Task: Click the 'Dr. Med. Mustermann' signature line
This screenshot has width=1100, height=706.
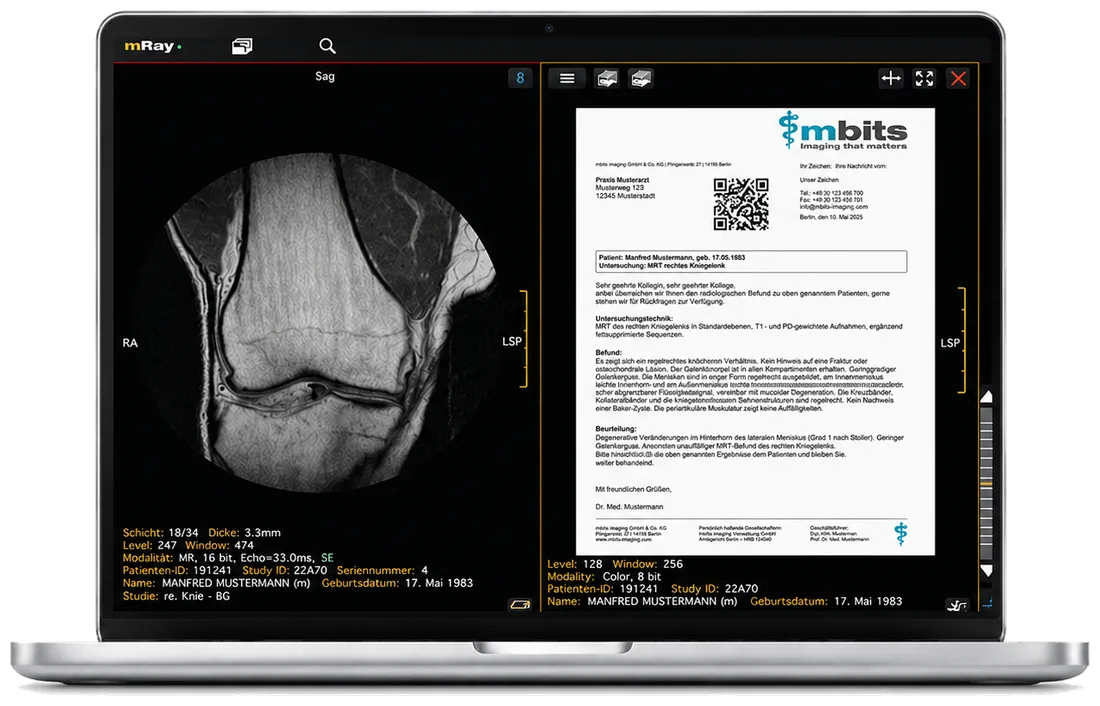Action: point(629,507)
